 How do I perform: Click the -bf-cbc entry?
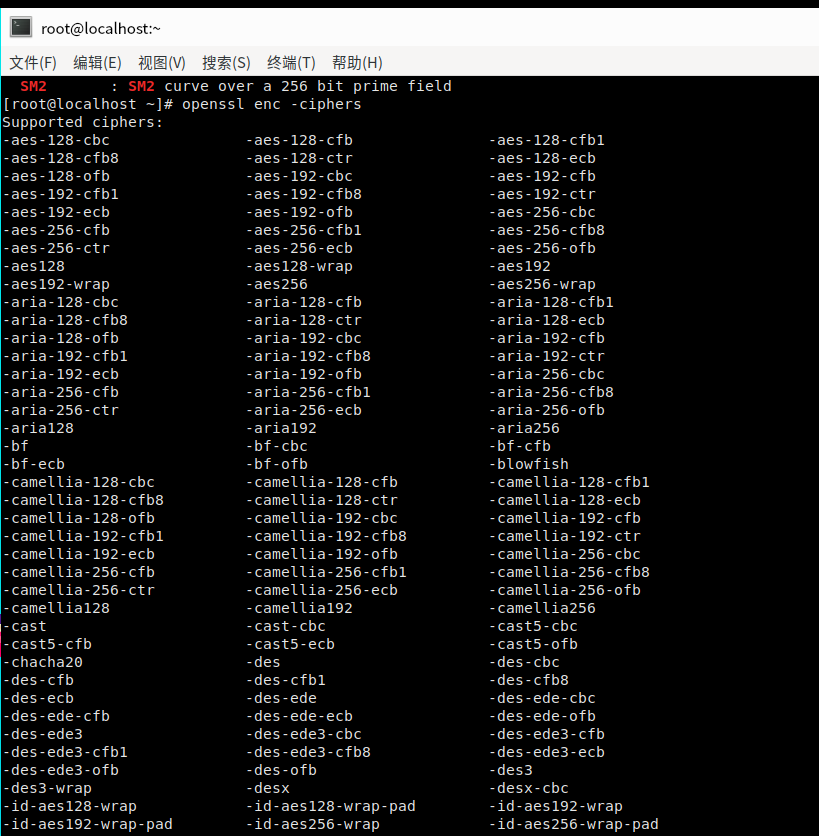coord(277,446)
